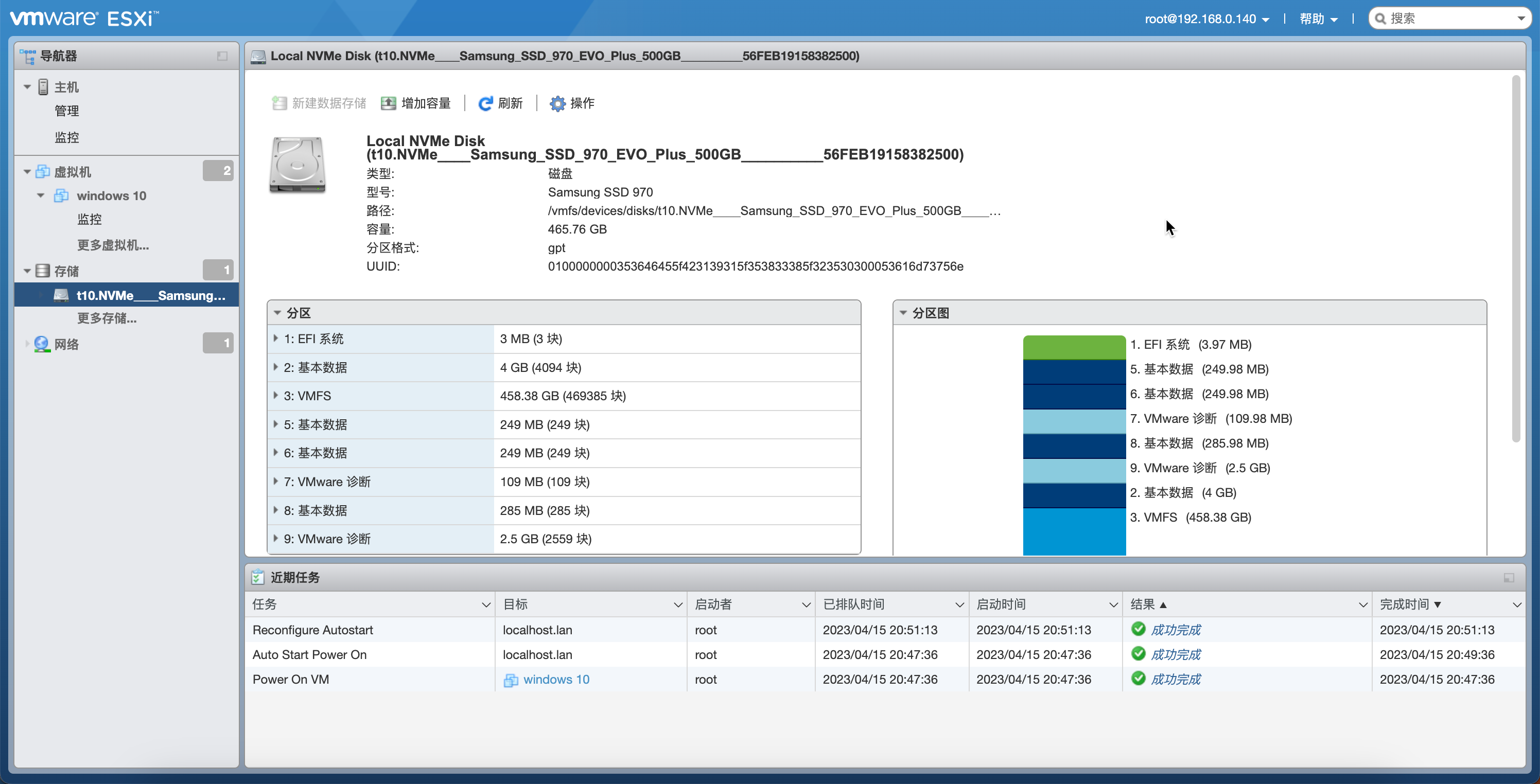
Task: Click the virtual machines count badge 2
Action: point(218,171)
